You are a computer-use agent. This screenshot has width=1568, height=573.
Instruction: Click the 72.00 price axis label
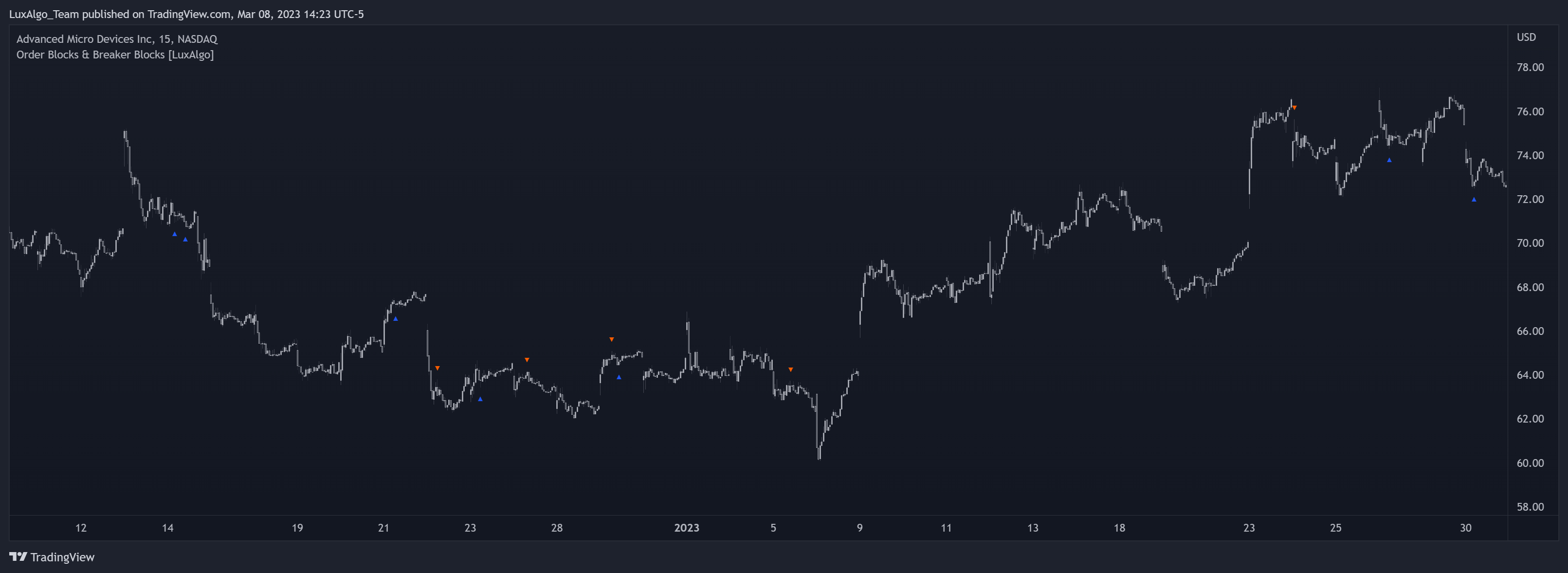[1530, 199]
